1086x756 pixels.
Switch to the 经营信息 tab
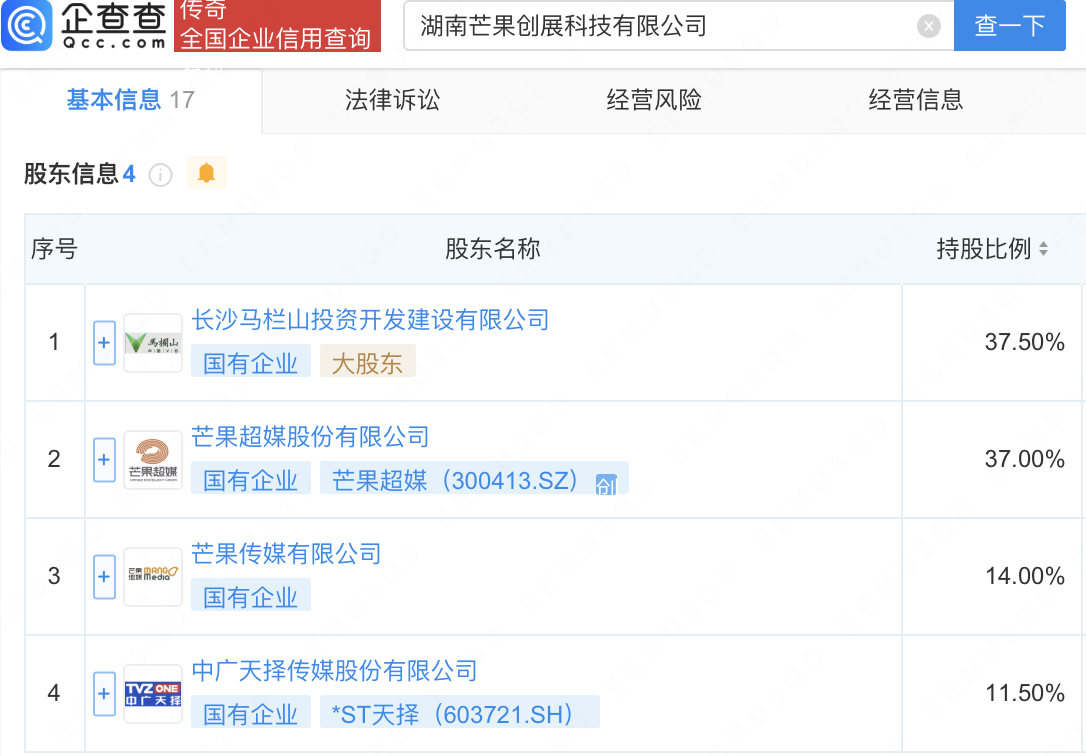[x=916, y=100]
